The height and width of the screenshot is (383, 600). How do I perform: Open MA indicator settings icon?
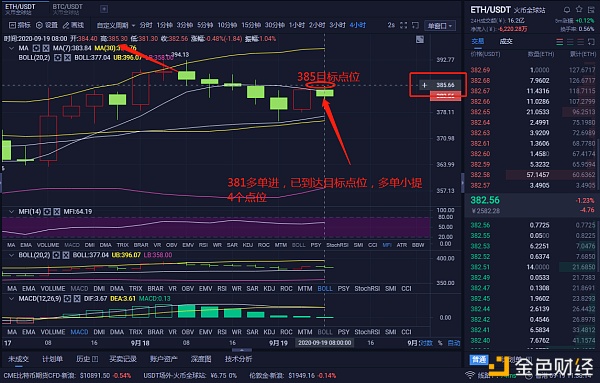pyautogui.click(x=36, y=48)
